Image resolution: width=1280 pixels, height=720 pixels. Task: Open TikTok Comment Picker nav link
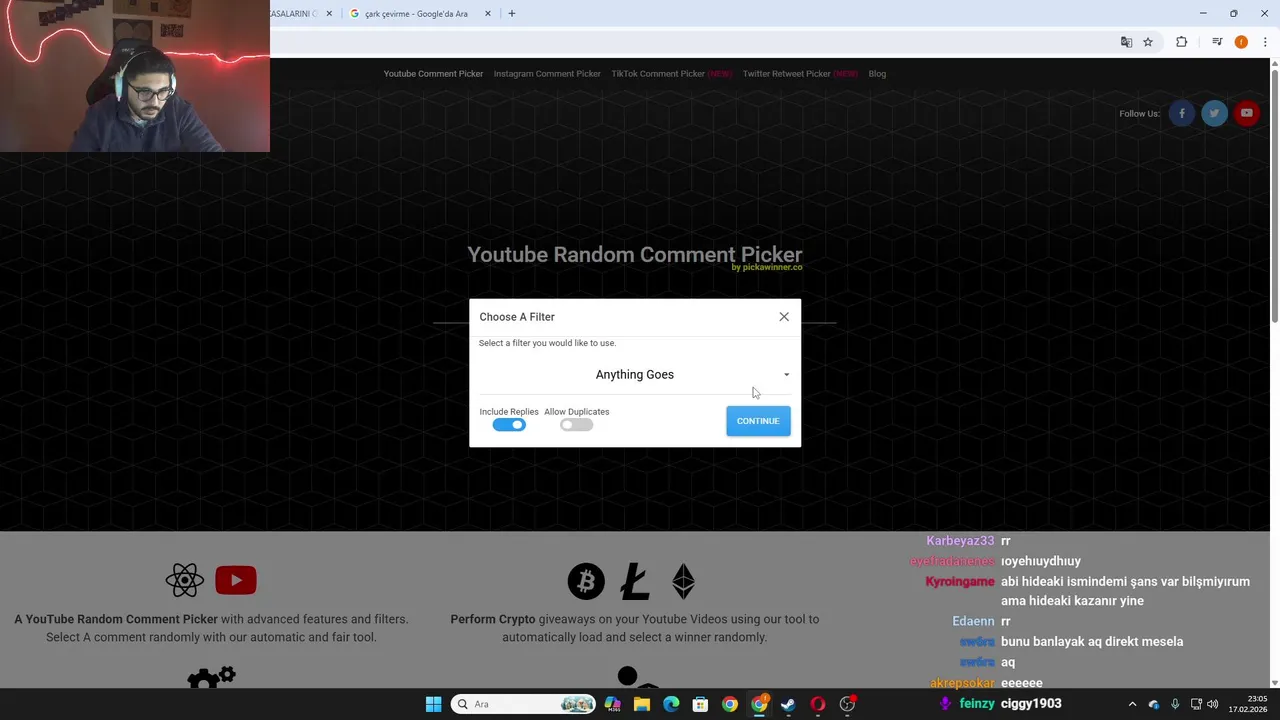tap(671, 73)
